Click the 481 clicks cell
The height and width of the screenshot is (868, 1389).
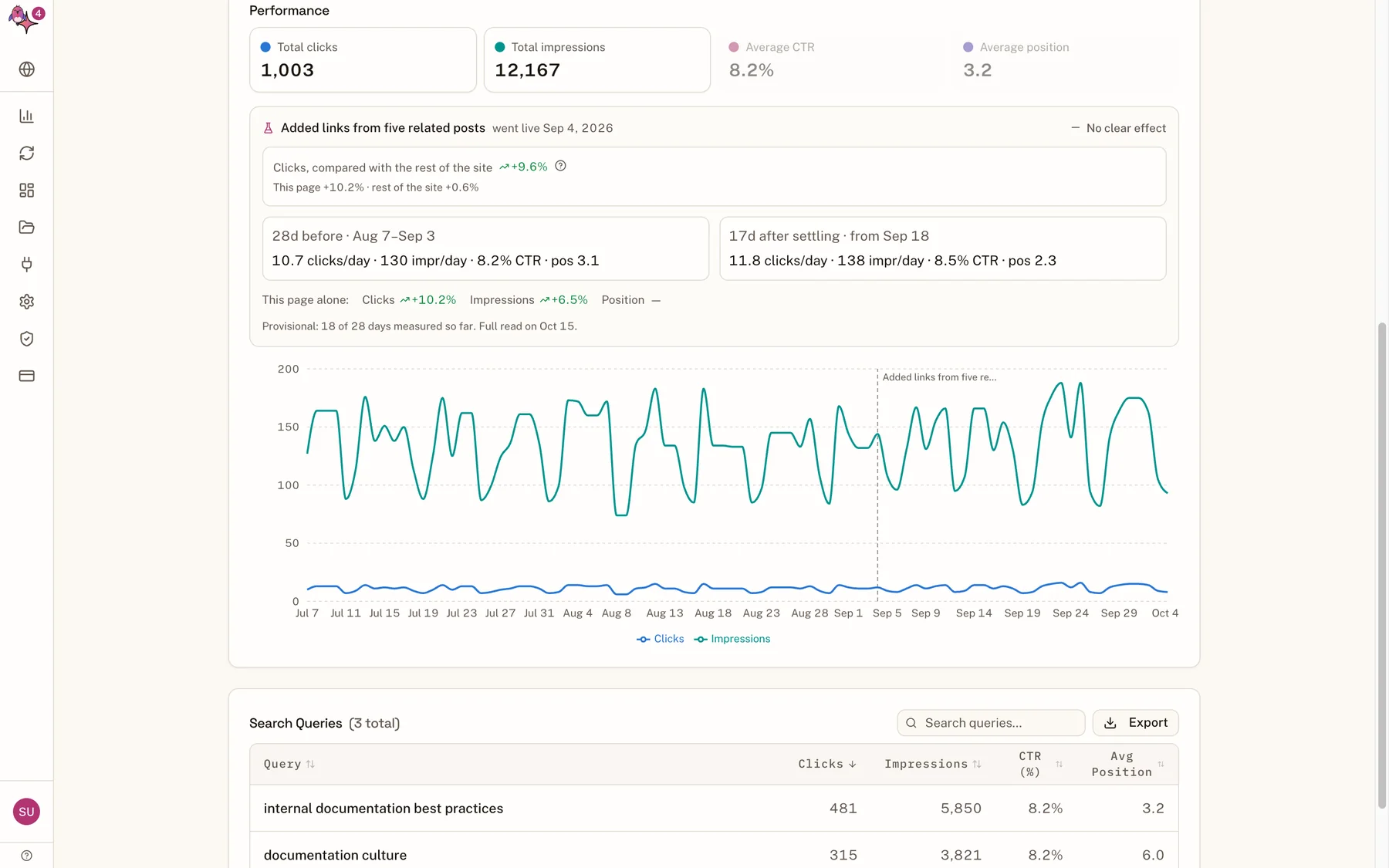click(843, 808)
